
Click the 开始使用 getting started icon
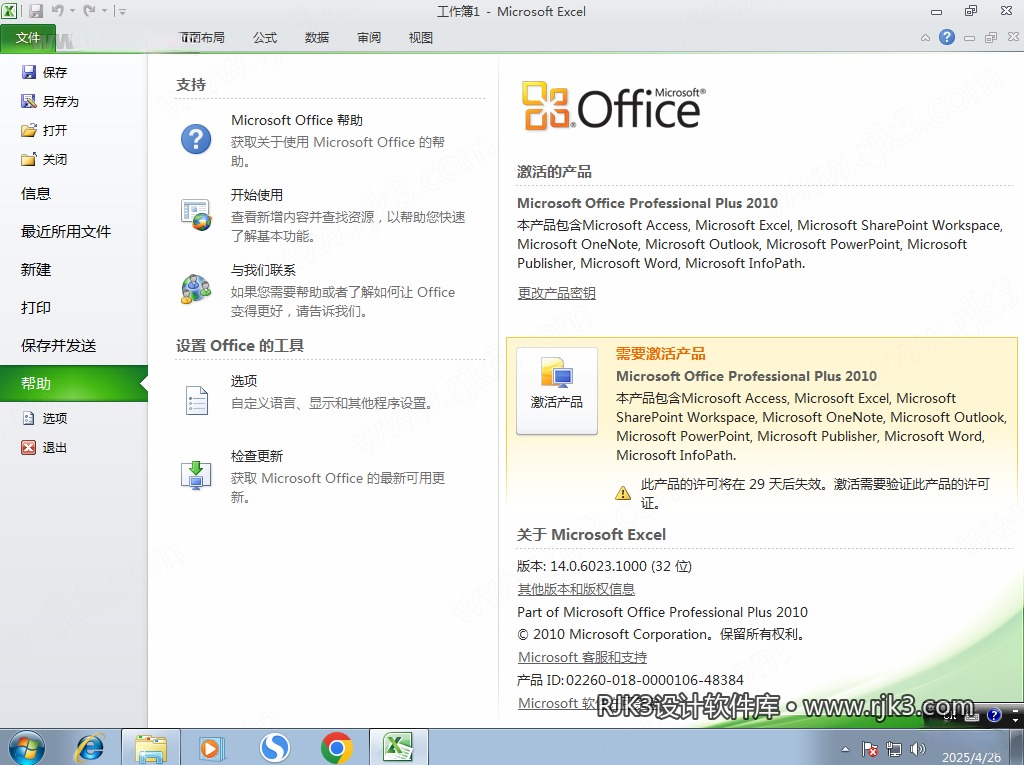pos(196,215)
